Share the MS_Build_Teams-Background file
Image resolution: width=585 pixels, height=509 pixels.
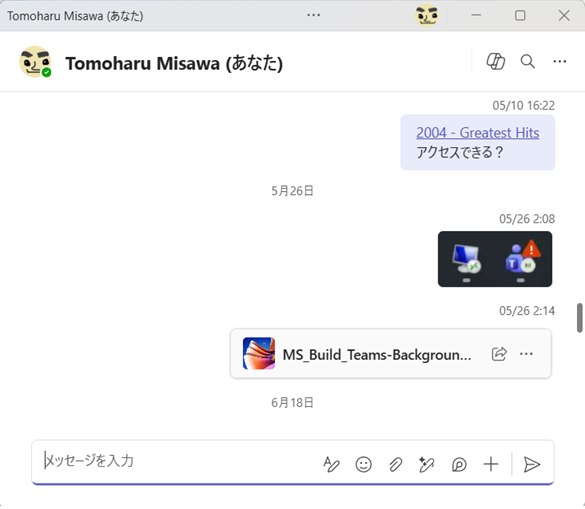[499, 354]
